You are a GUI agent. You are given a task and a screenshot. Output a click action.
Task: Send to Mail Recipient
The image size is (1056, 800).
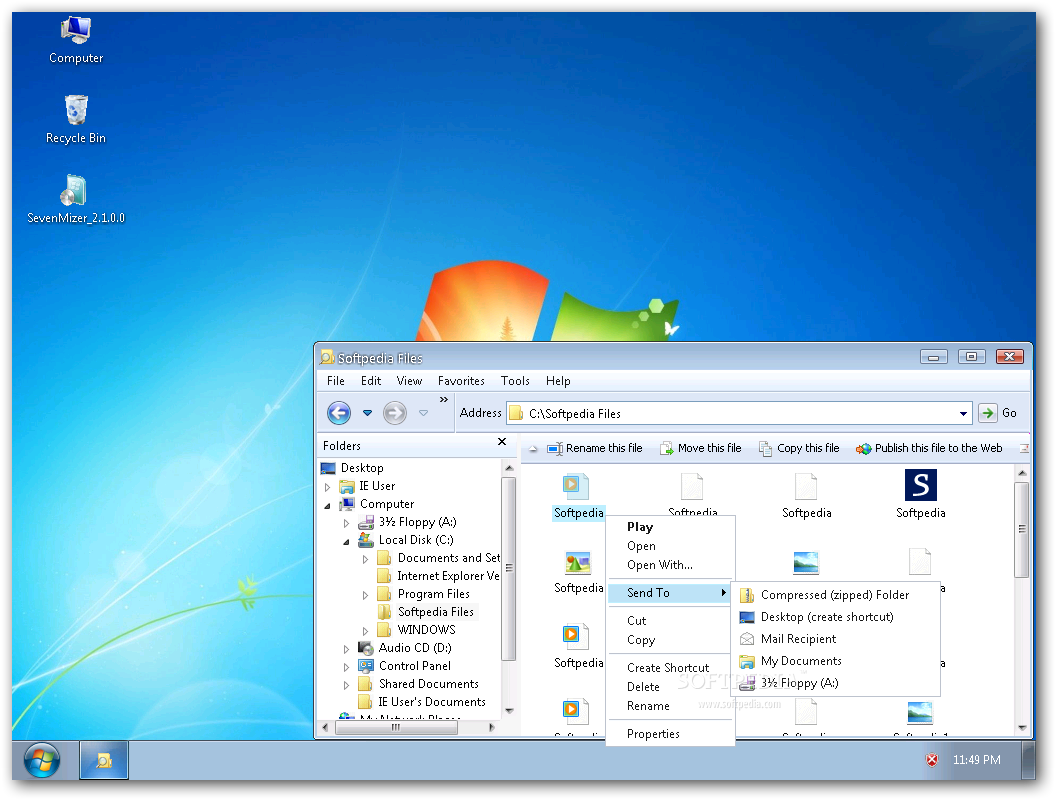click(834, 639)
